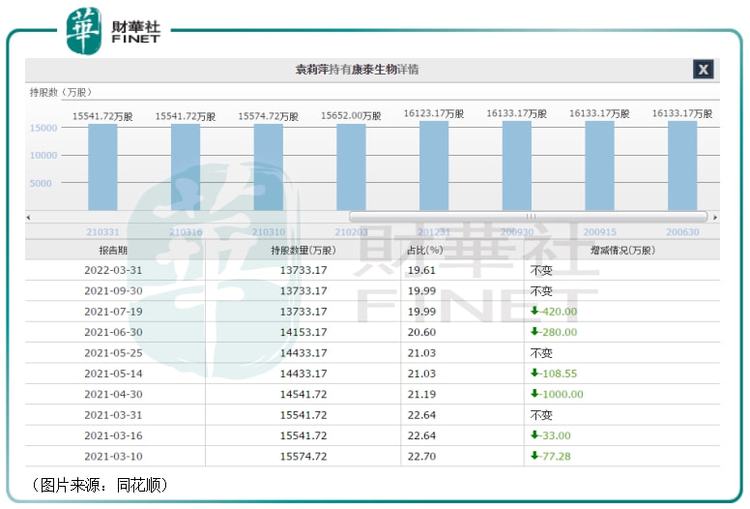Select the 2021-04-30 row date cell
750x509 pixels.
(113, 394)
